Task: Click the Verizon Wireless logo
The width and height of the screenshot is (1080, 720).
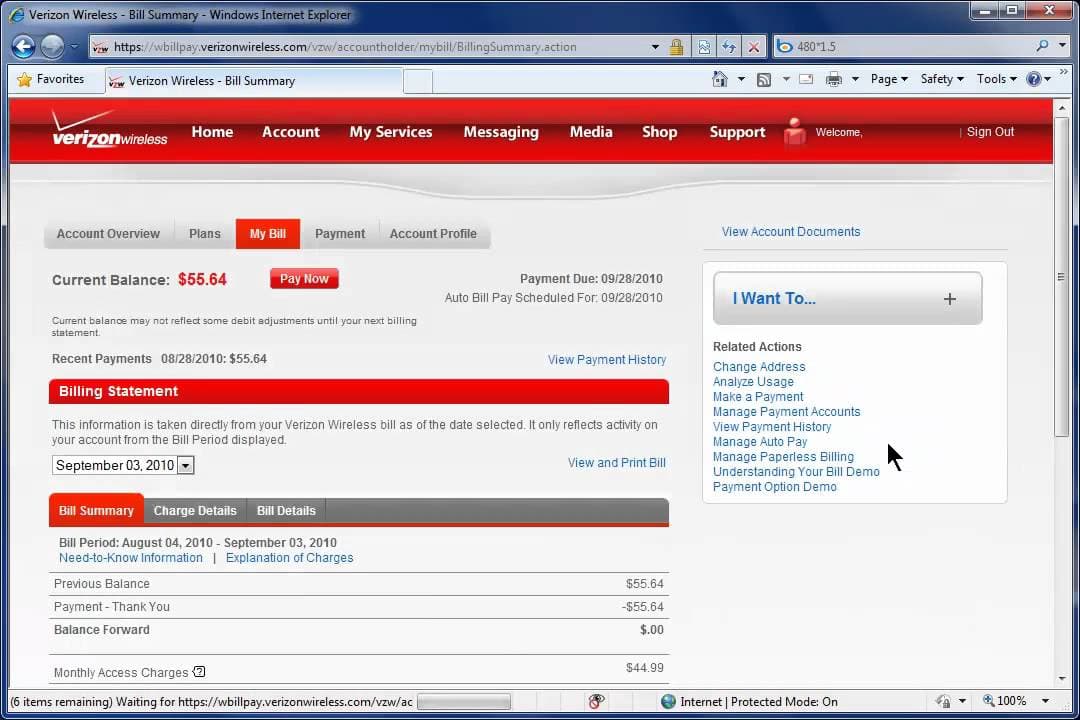Action: point(110,129)
